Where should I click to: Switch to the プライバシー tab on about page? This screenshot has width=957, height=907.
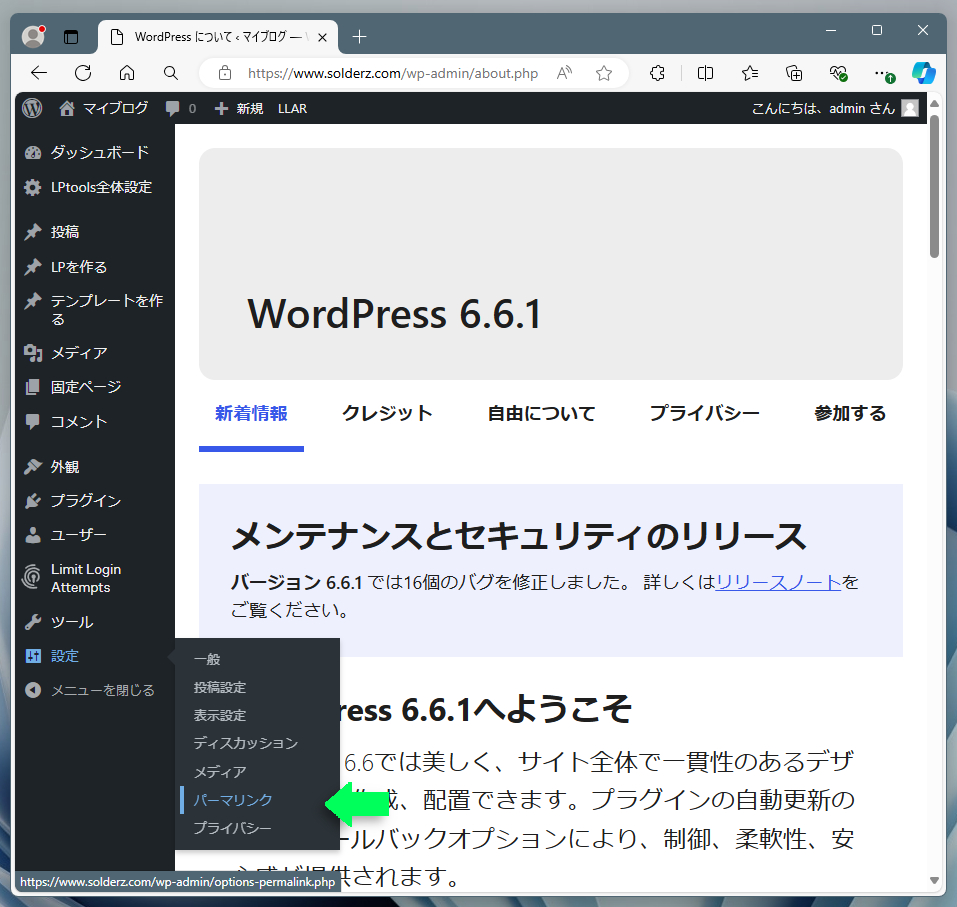pyautogui.click(x=704, y=413)
